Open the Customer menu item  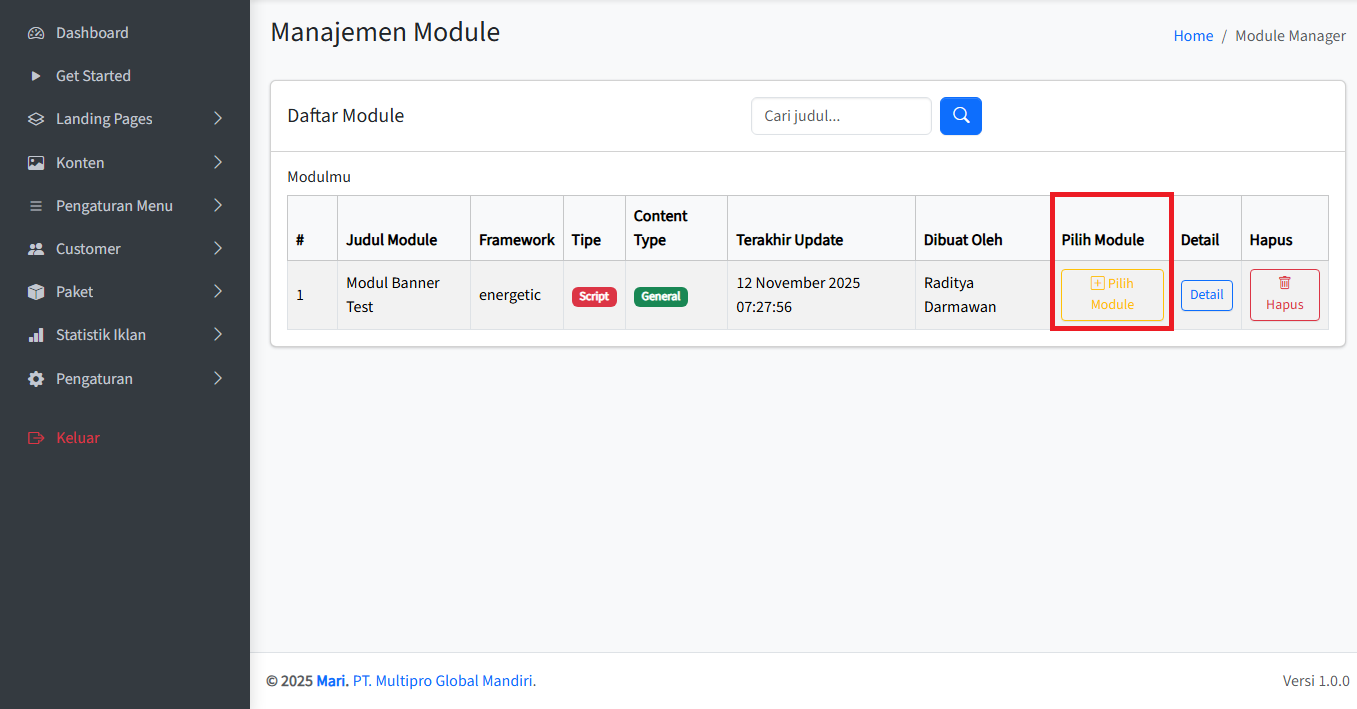coord(88,249)
